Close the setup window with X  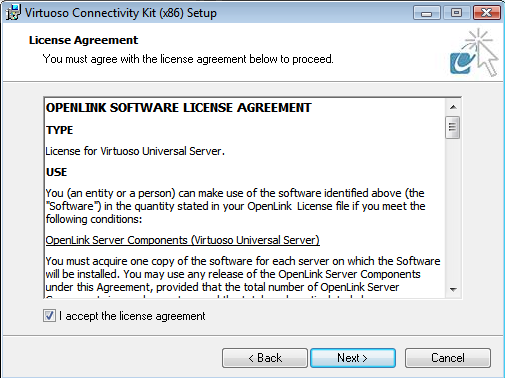(x=487, y=13)
